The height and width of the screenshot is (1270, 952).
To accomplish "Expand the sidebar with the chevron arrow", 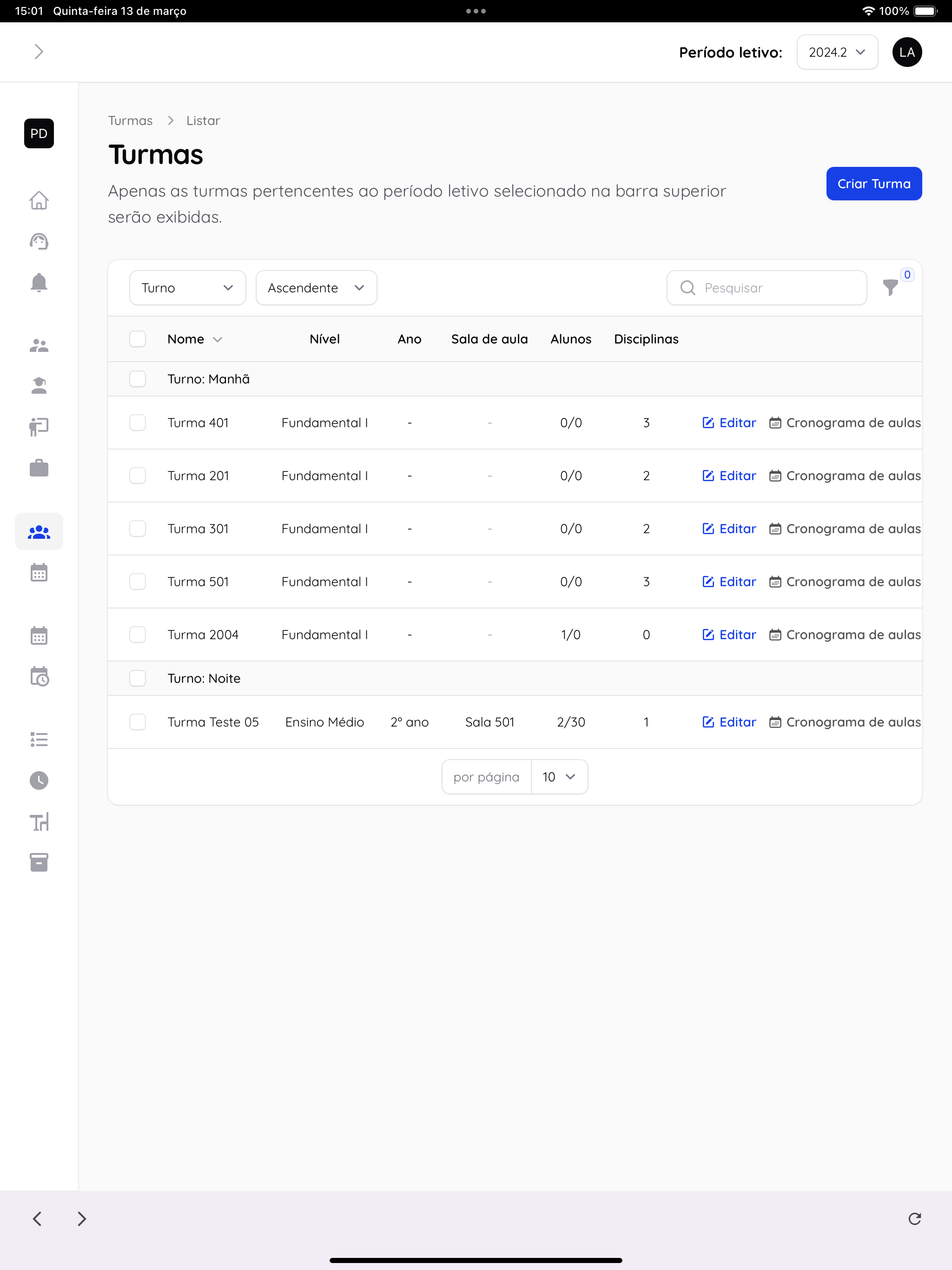I will pos(39,52).
